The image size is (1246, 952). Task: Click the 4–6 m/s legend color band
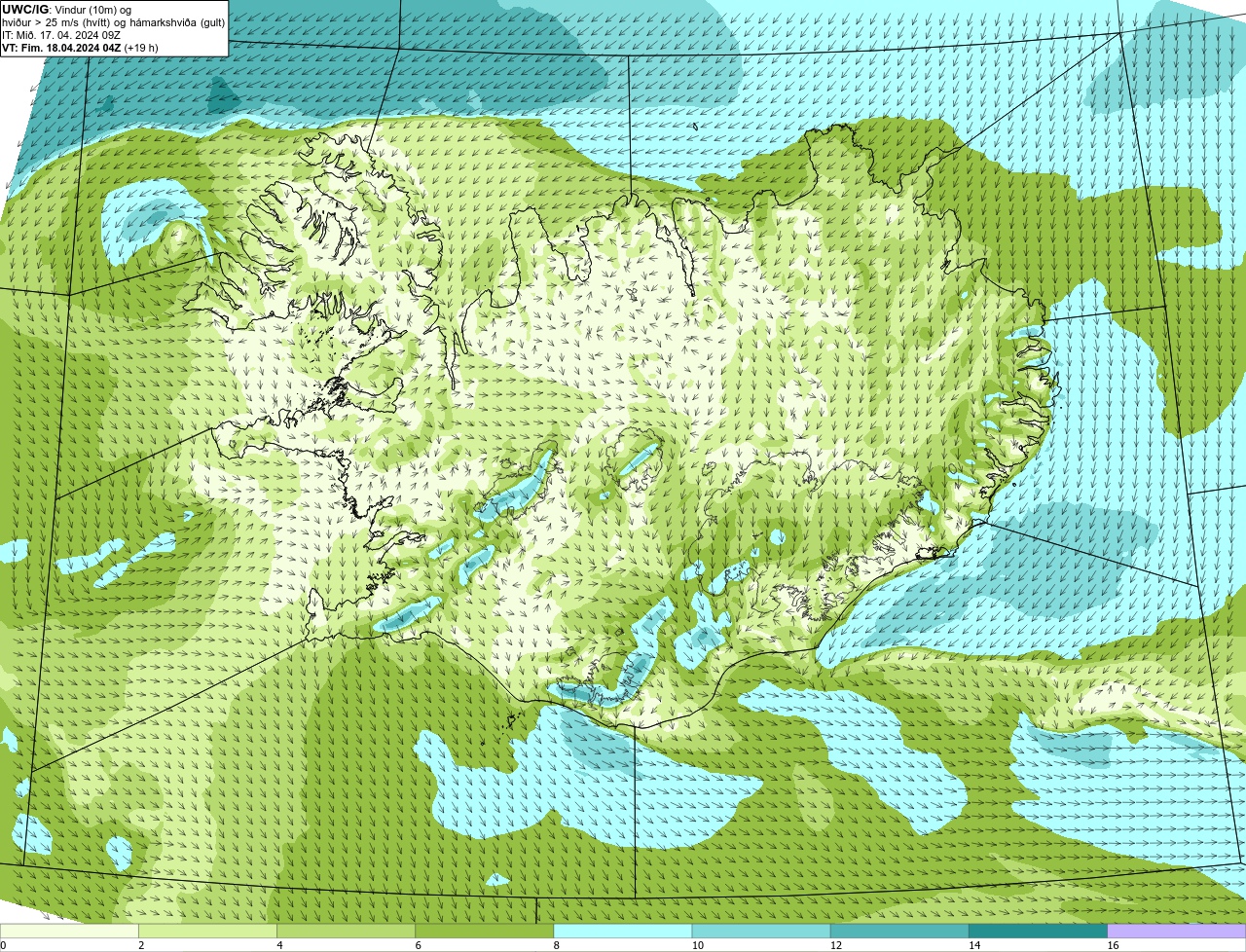[x=346, y=931]
